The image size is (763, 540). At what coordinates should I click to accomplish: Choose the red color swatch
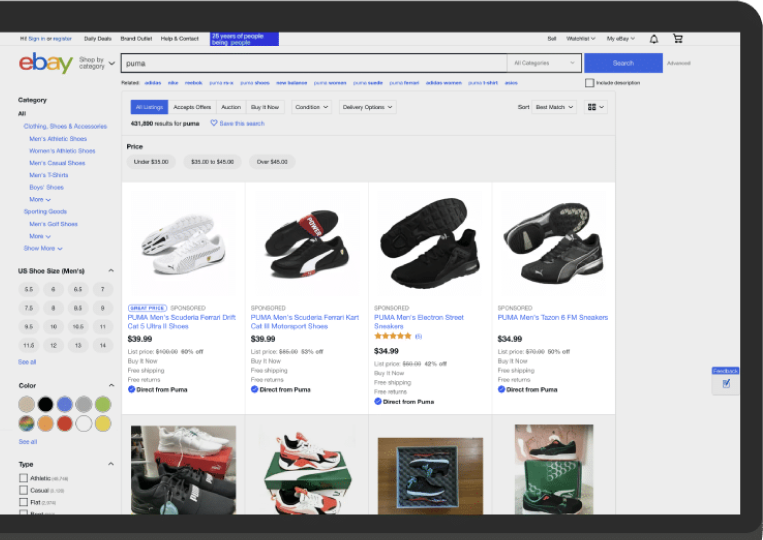[x=64, y=424]
